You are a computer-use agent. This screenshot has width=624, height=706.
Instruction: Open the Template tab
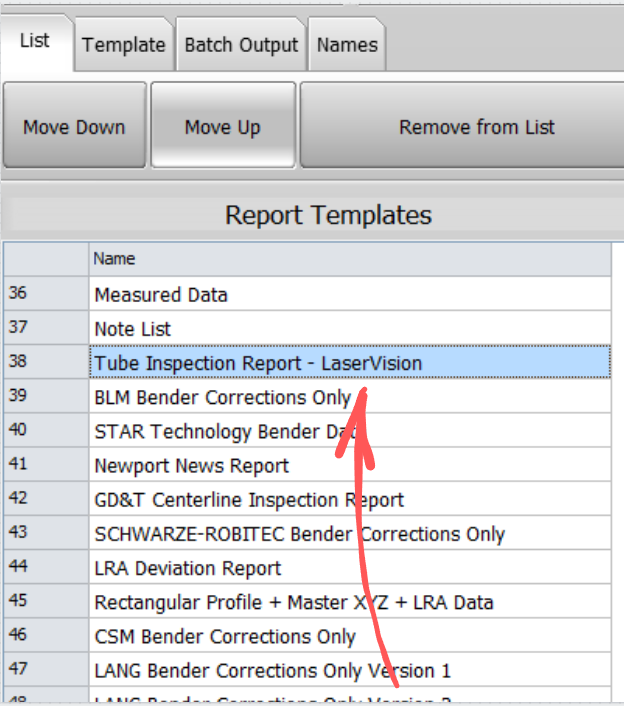123,45
